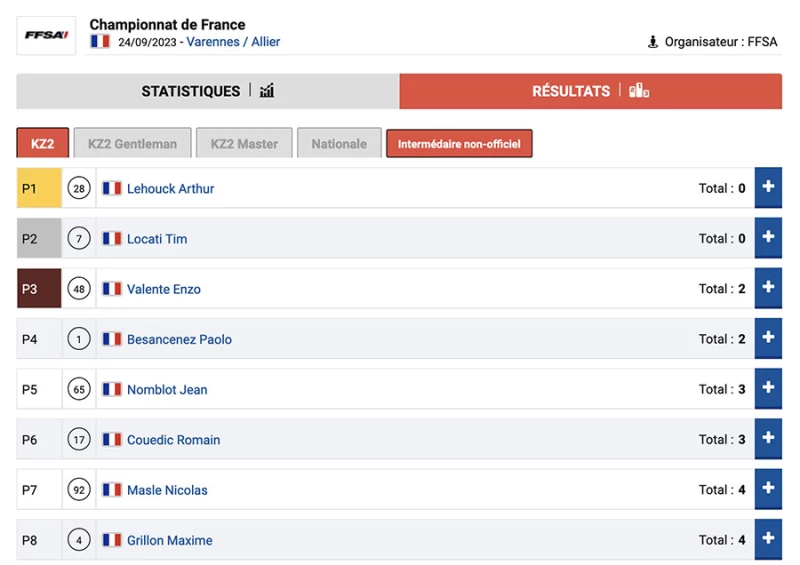Select the KZ2 Gentleman category tab
Screen dimensions: 800x565
[132, 144]
